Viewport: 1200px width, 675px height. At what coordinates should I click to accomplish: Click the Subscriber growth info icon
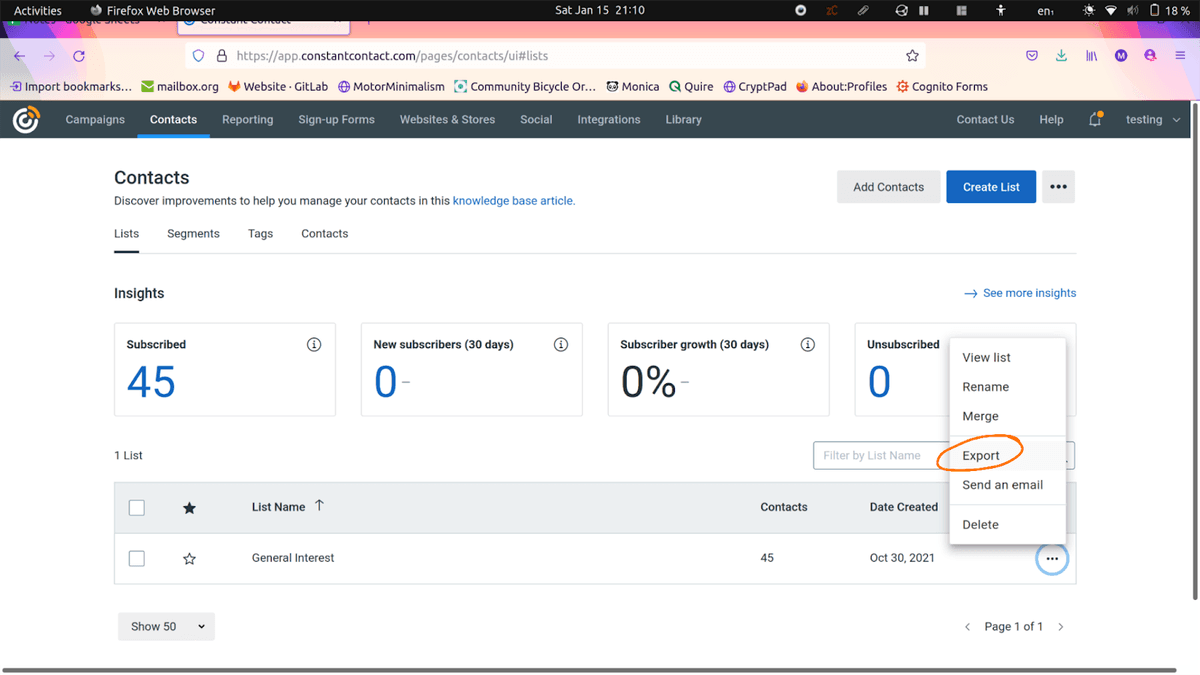(x=808, y=344)
